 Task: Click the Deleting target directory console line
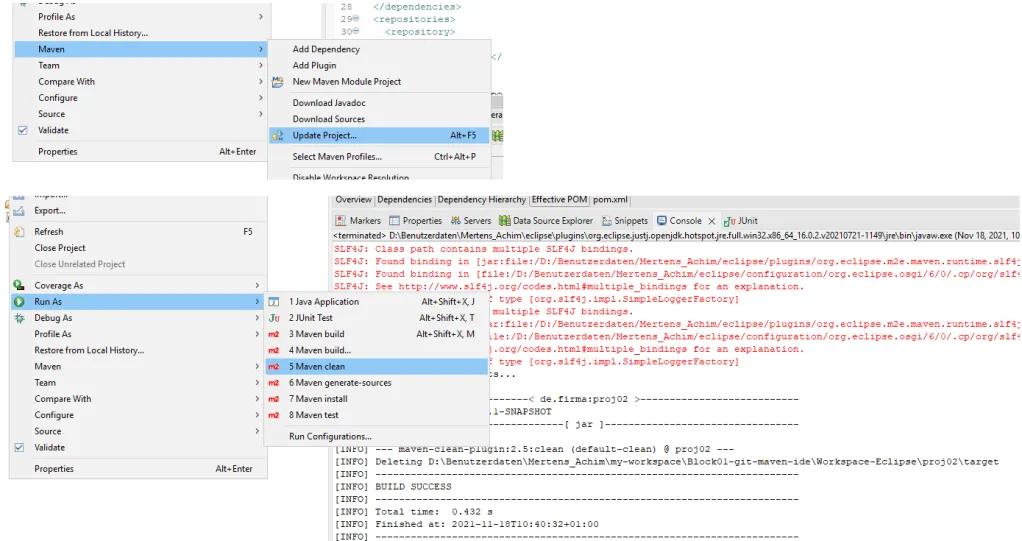tap(666, 461)
